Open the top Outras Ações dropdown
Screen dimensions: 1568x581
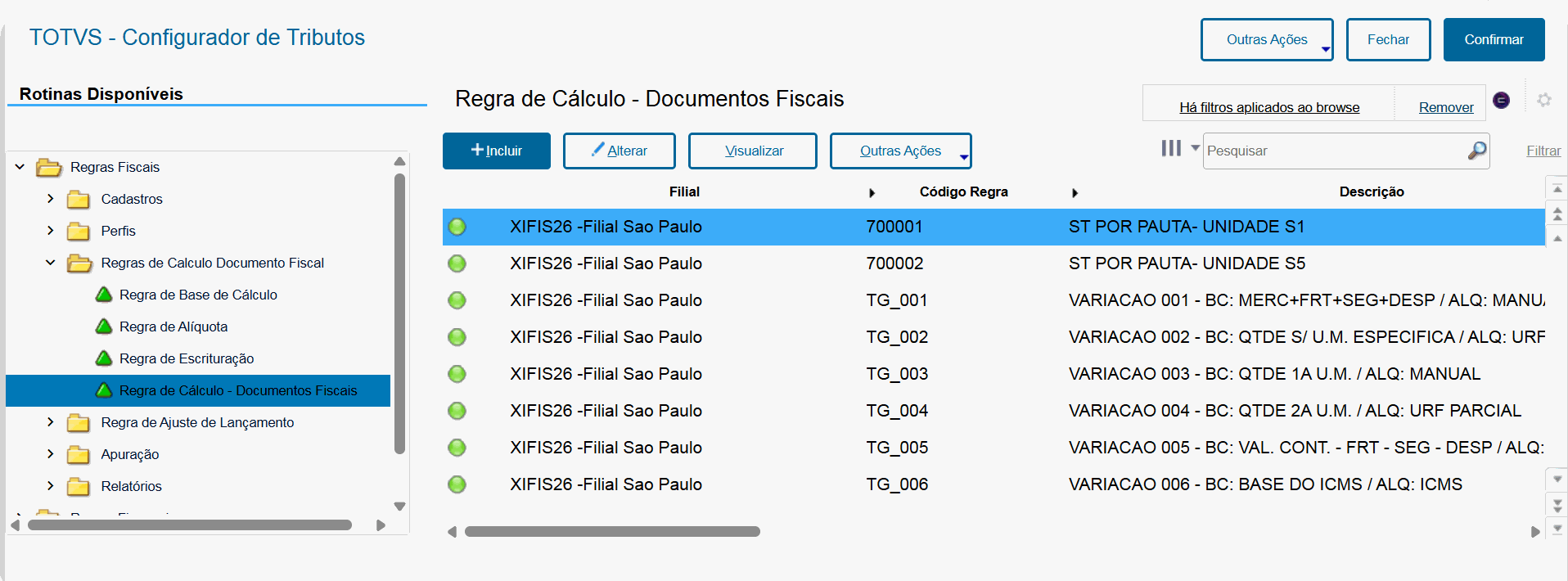1266,39
